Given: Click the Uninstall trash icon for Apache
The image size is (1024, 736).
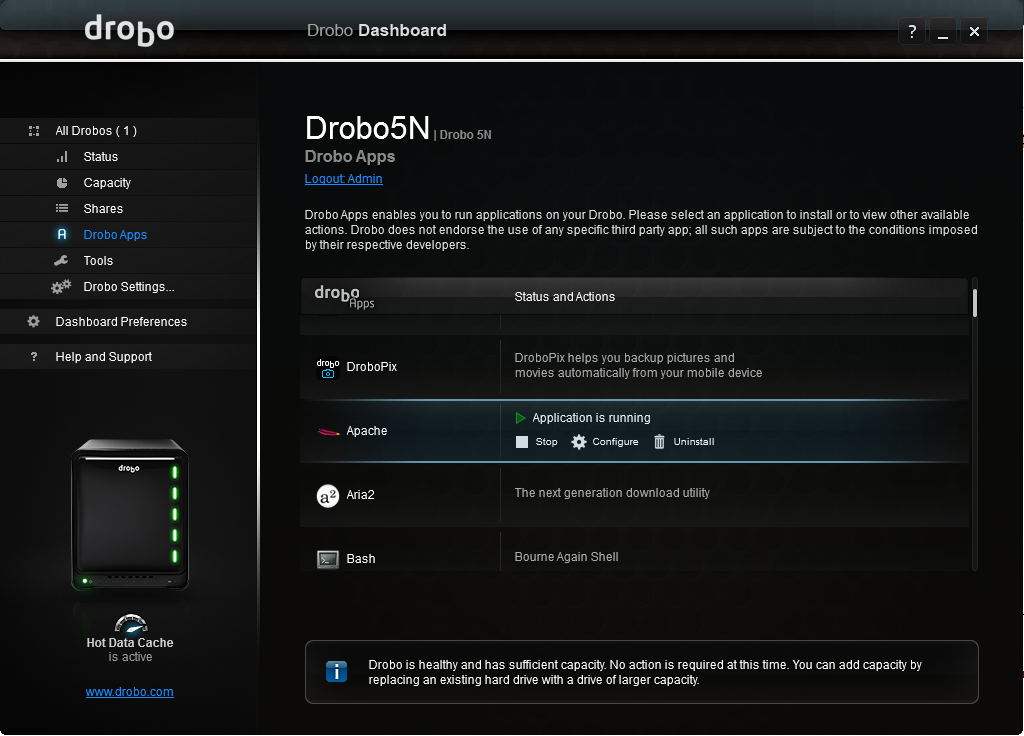Looking at the screenshot, I should coord(659,441).
